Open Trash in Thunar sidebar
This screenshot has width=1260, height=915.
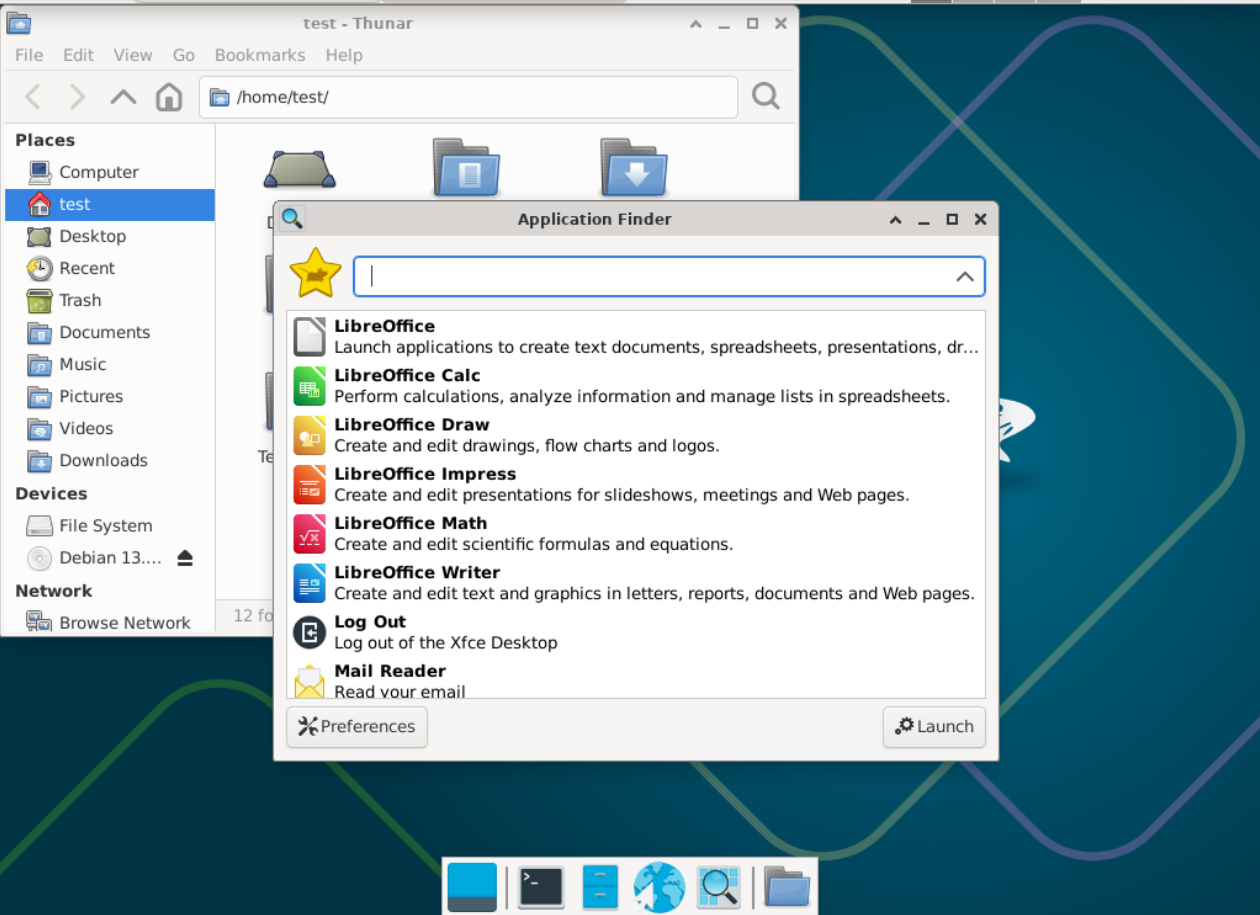point(110,300)
